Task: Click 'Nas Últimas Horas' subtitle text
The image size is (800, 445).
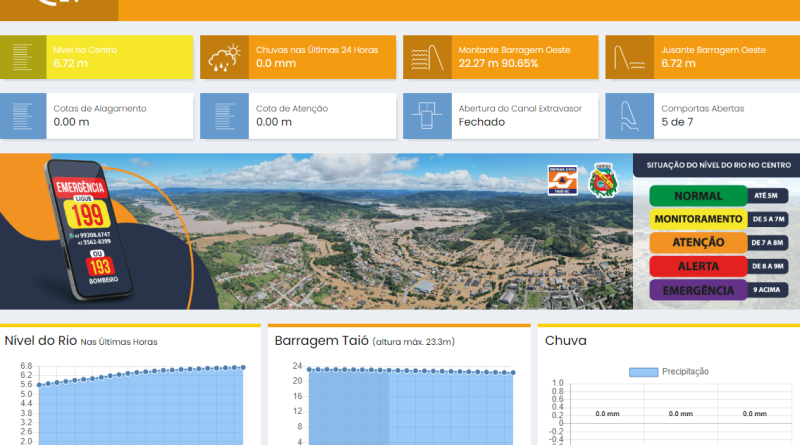Action: [119, 342]
